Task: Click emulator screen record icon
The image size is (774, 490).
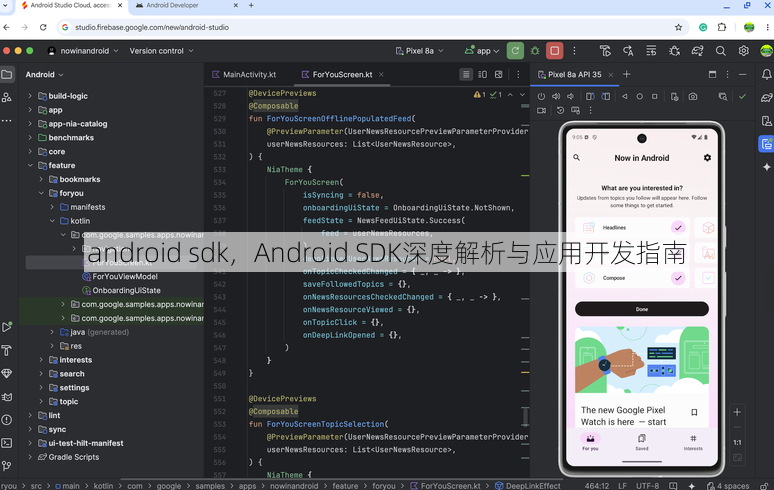Action: (542, 111)
